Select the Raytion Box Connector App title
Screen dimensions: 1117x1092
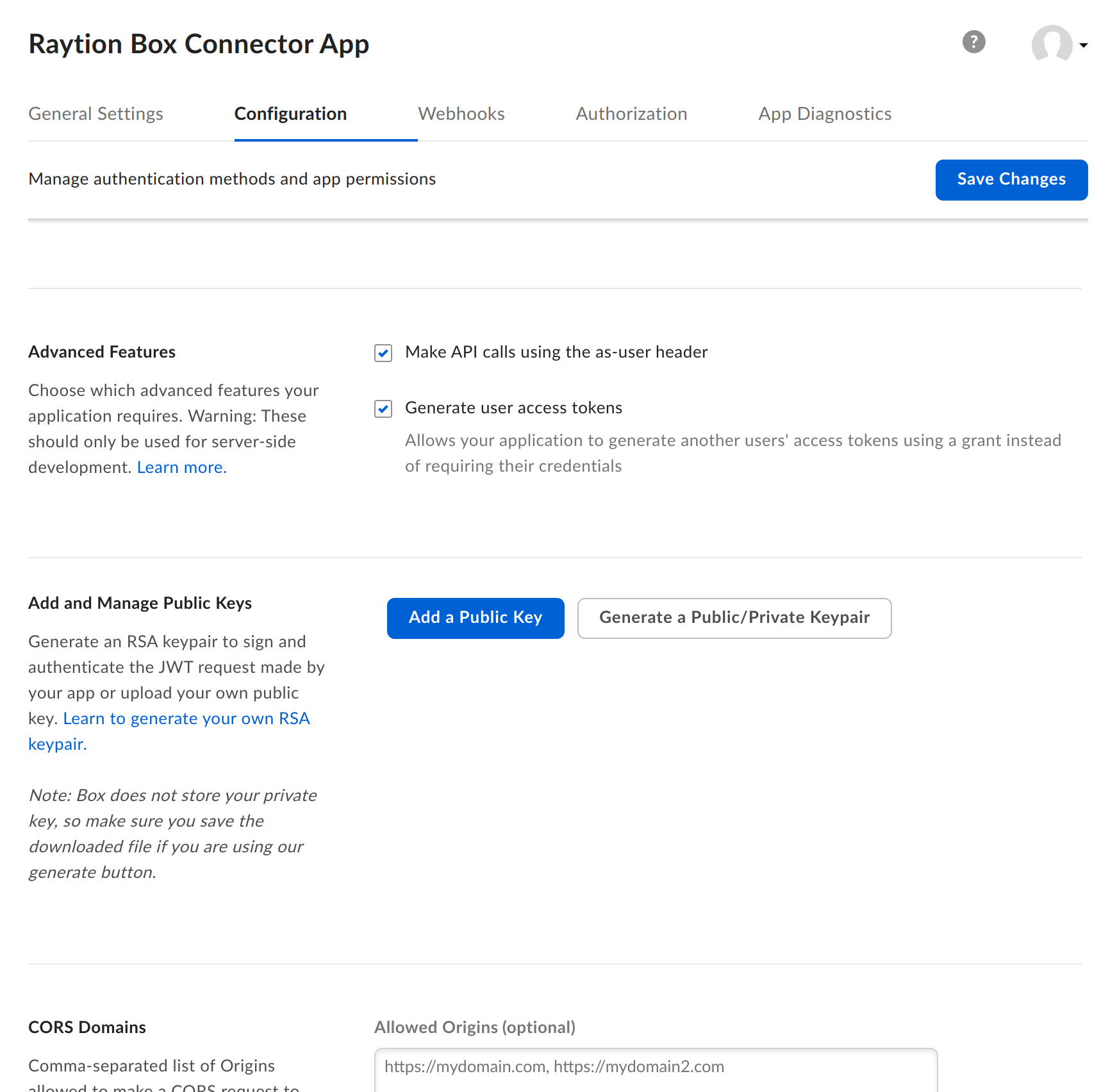click(199, 44)
